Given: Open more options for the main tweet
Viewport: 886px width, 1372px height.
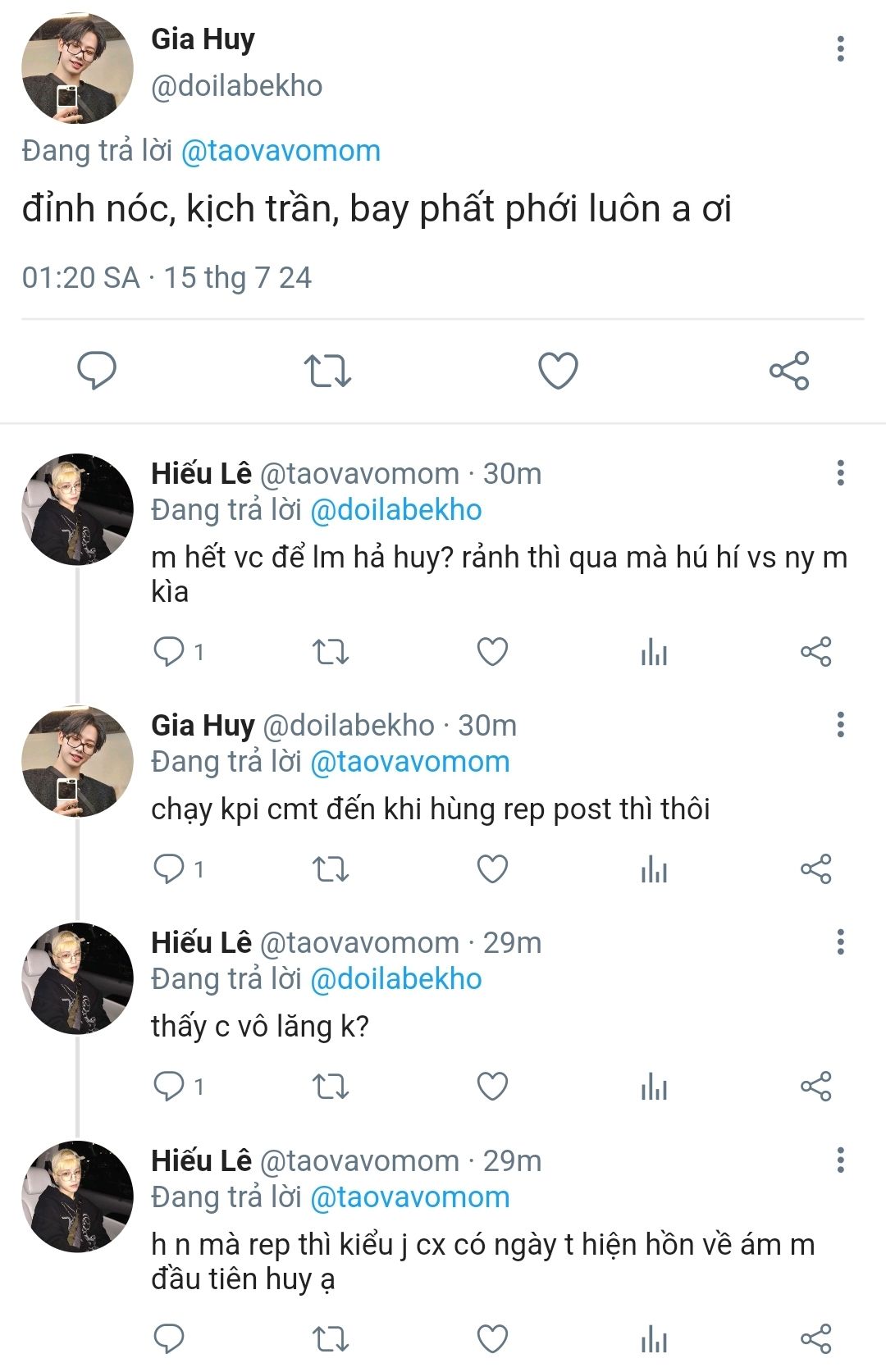Looking at the screenshot, I should coord(840,49).
